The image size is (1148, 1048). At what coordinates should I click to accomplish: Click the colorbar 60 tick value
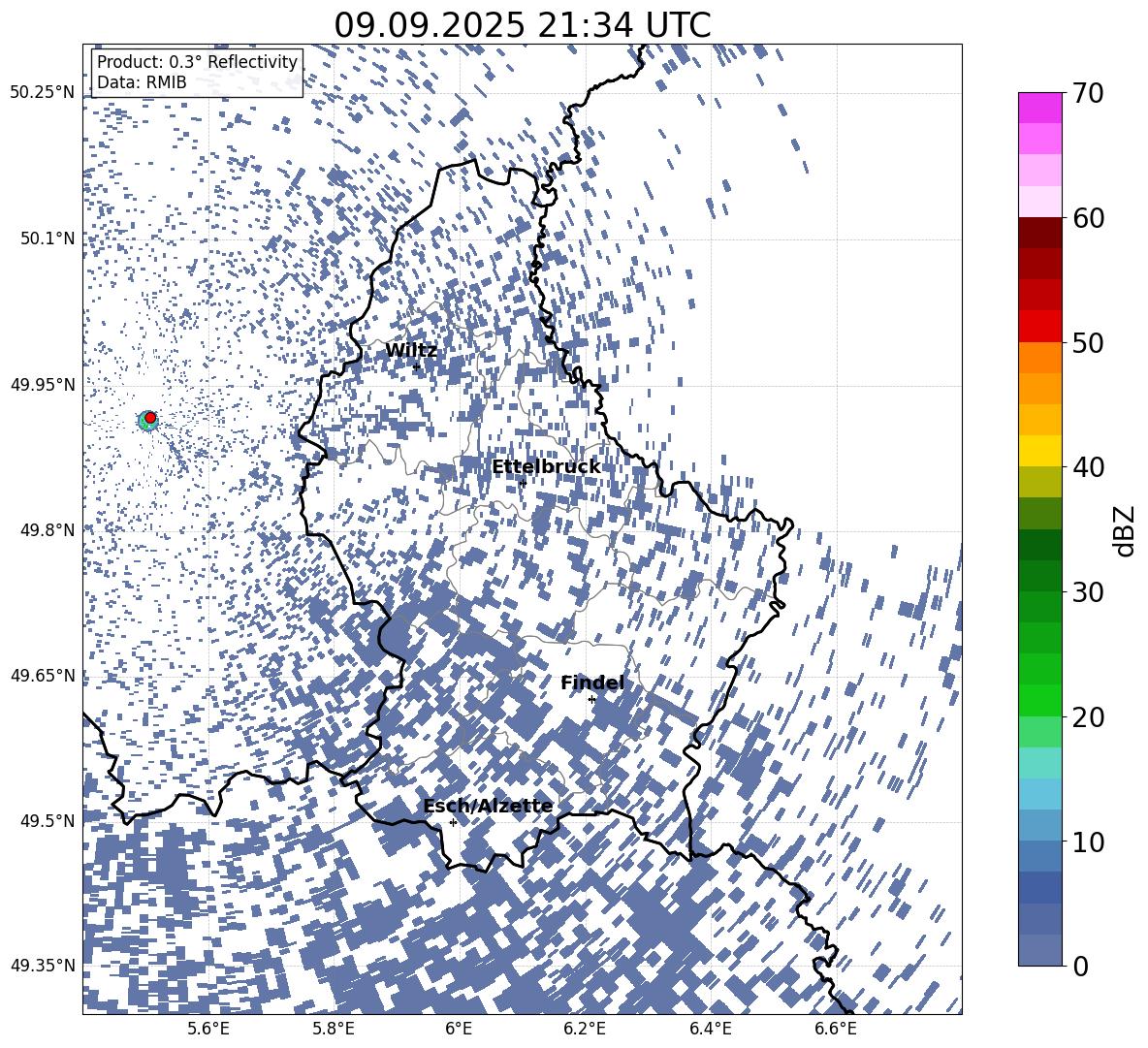click(x=1088, y=218)
